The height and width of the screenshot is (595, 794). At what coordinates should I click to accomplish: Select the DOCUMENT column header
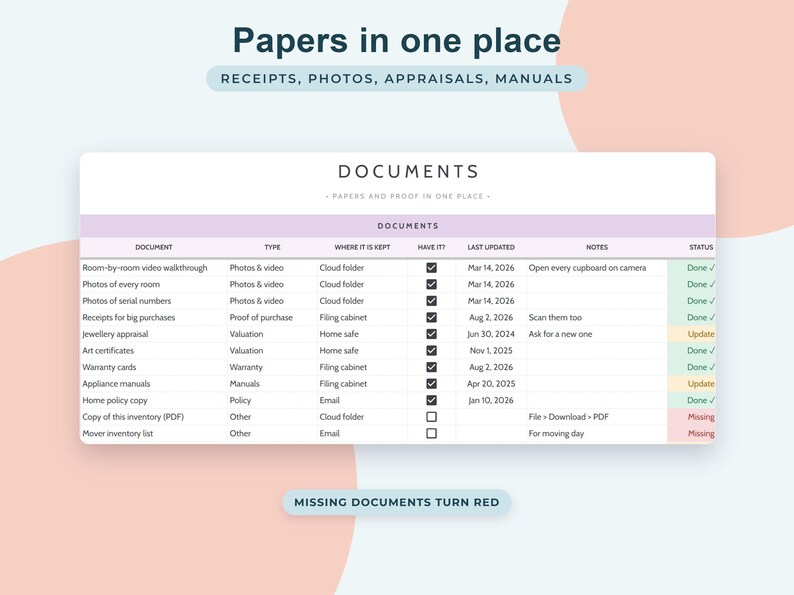(154, 247)
